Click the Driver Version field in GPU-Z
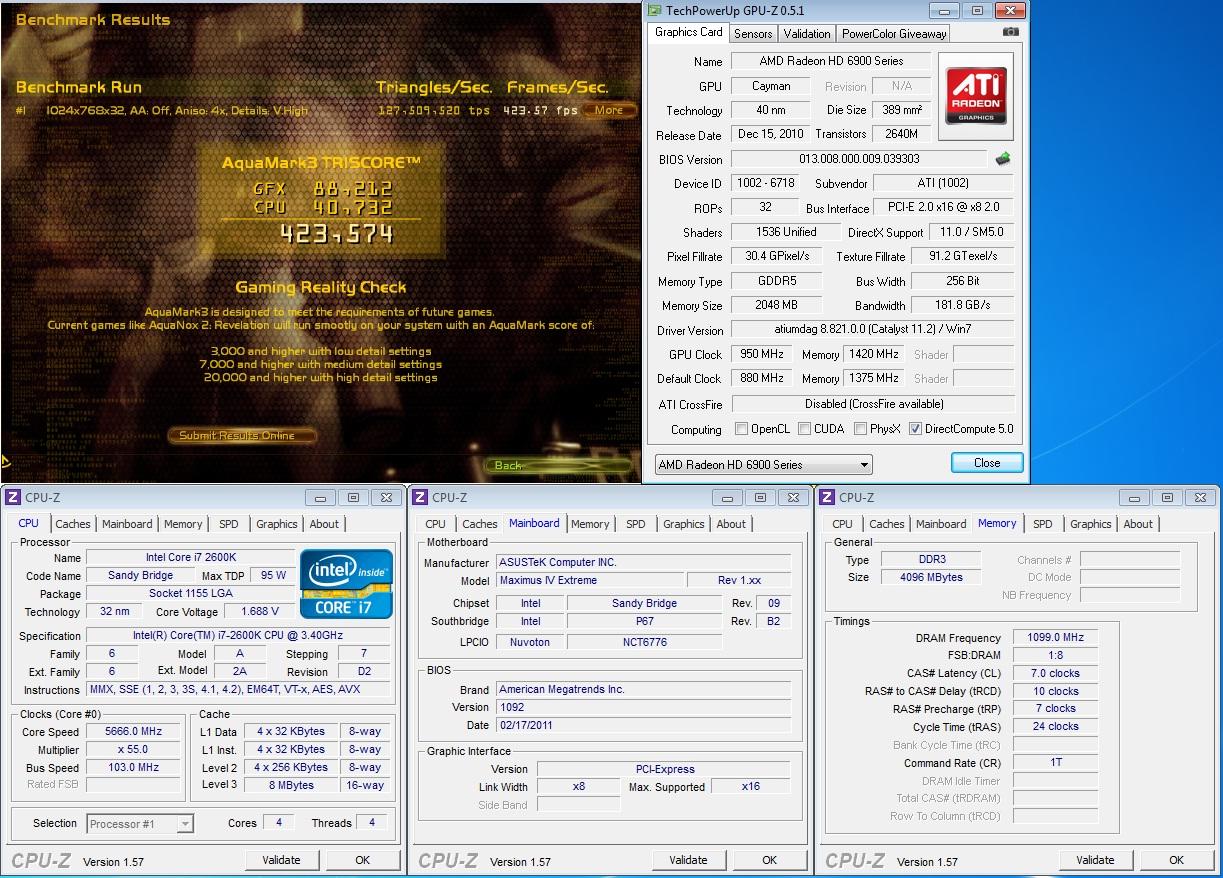 [873, 330]
